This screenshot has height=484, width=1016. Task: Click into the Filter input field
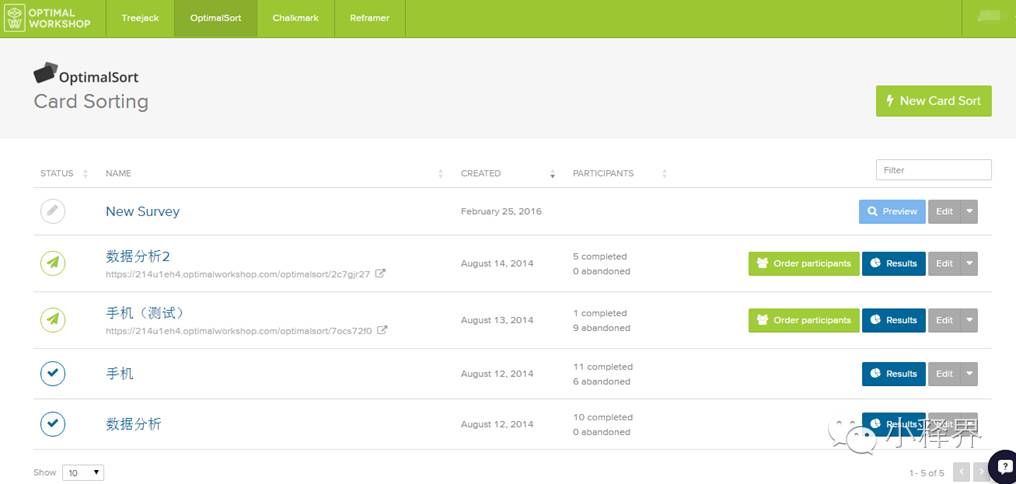[x=933, y=170]
